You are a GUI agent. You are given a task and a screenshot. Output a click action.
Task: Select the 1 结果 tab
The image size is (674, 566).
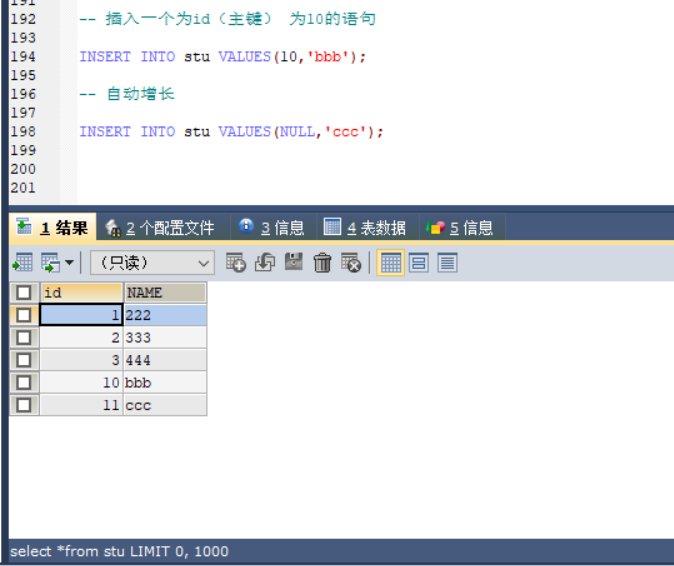coord(52,227)
